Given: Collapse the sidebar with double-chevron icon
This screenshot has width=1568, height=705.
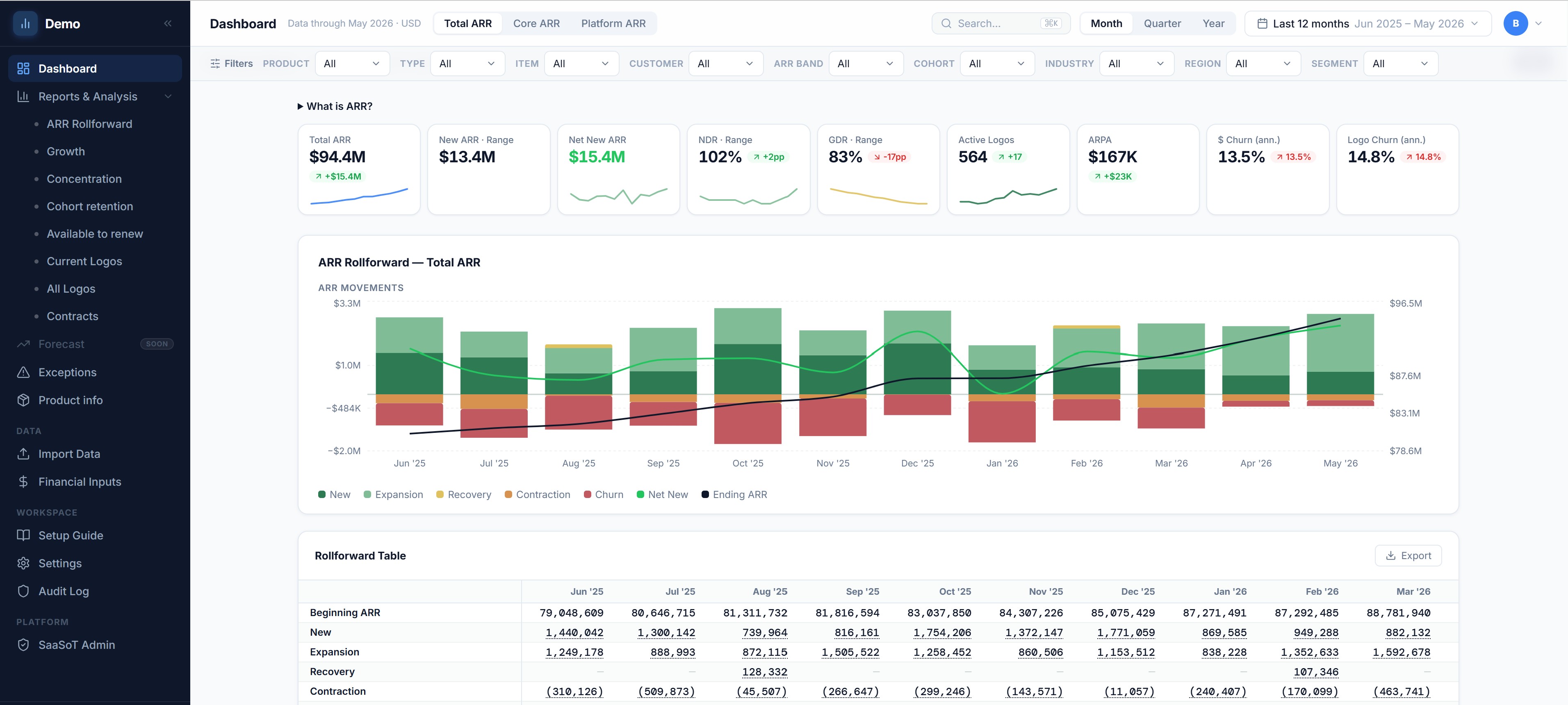Looking at the screenshot, I should click(x=167, y=24).
